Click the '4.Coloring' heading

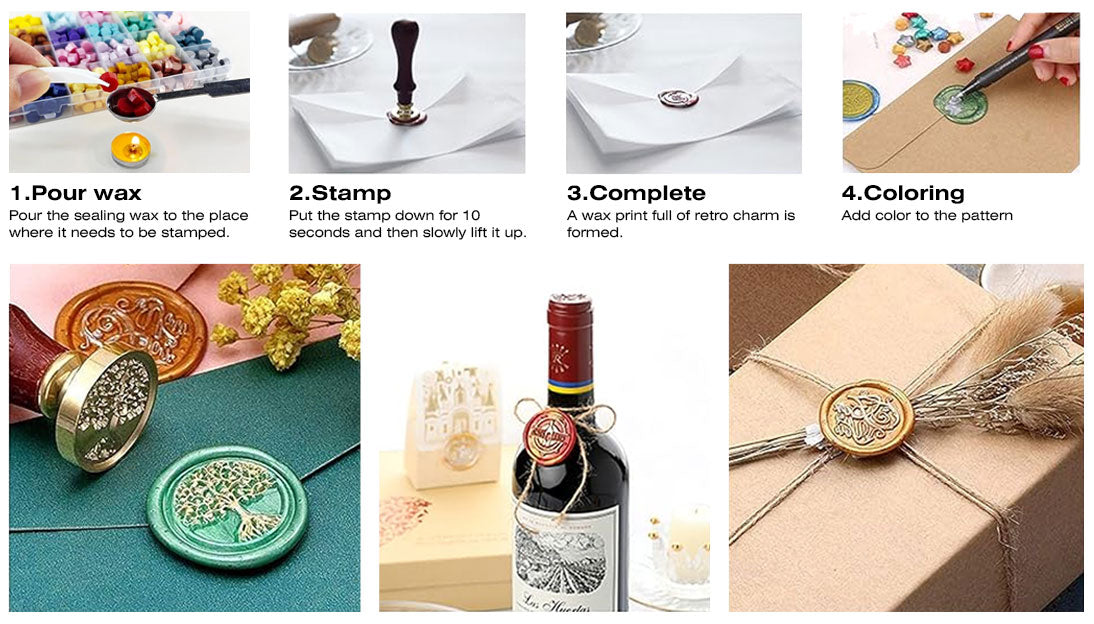(903, 193)
